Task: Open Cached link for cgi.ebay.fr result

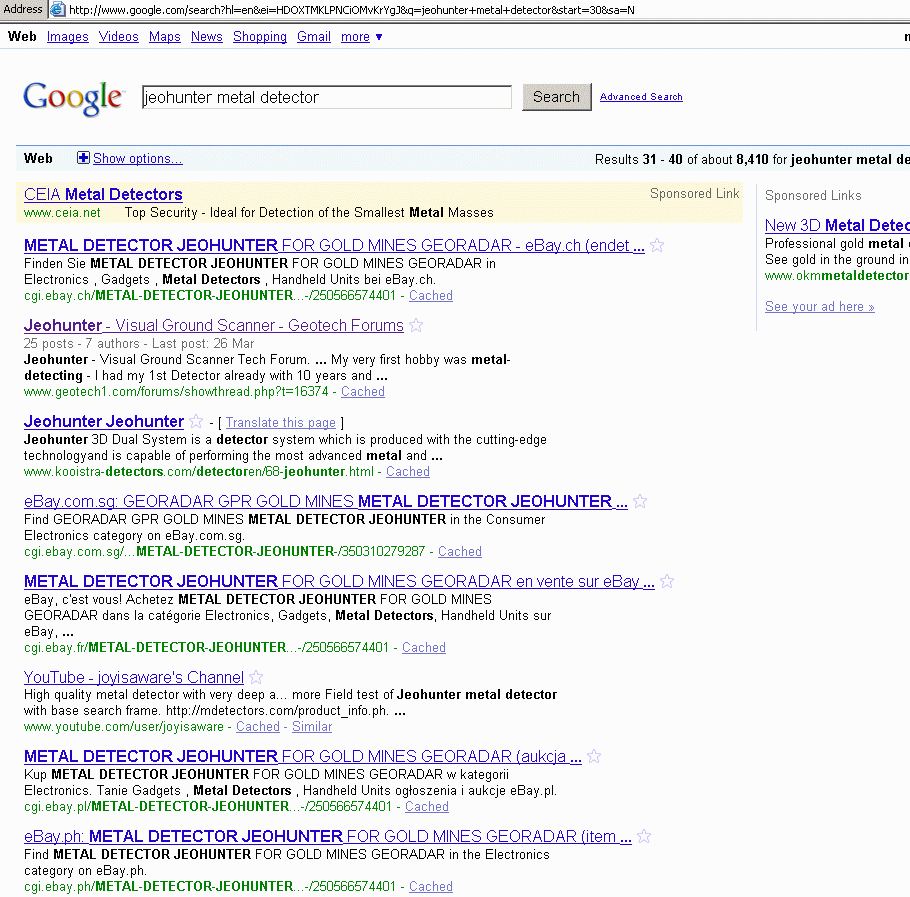Action: point(424,648)
